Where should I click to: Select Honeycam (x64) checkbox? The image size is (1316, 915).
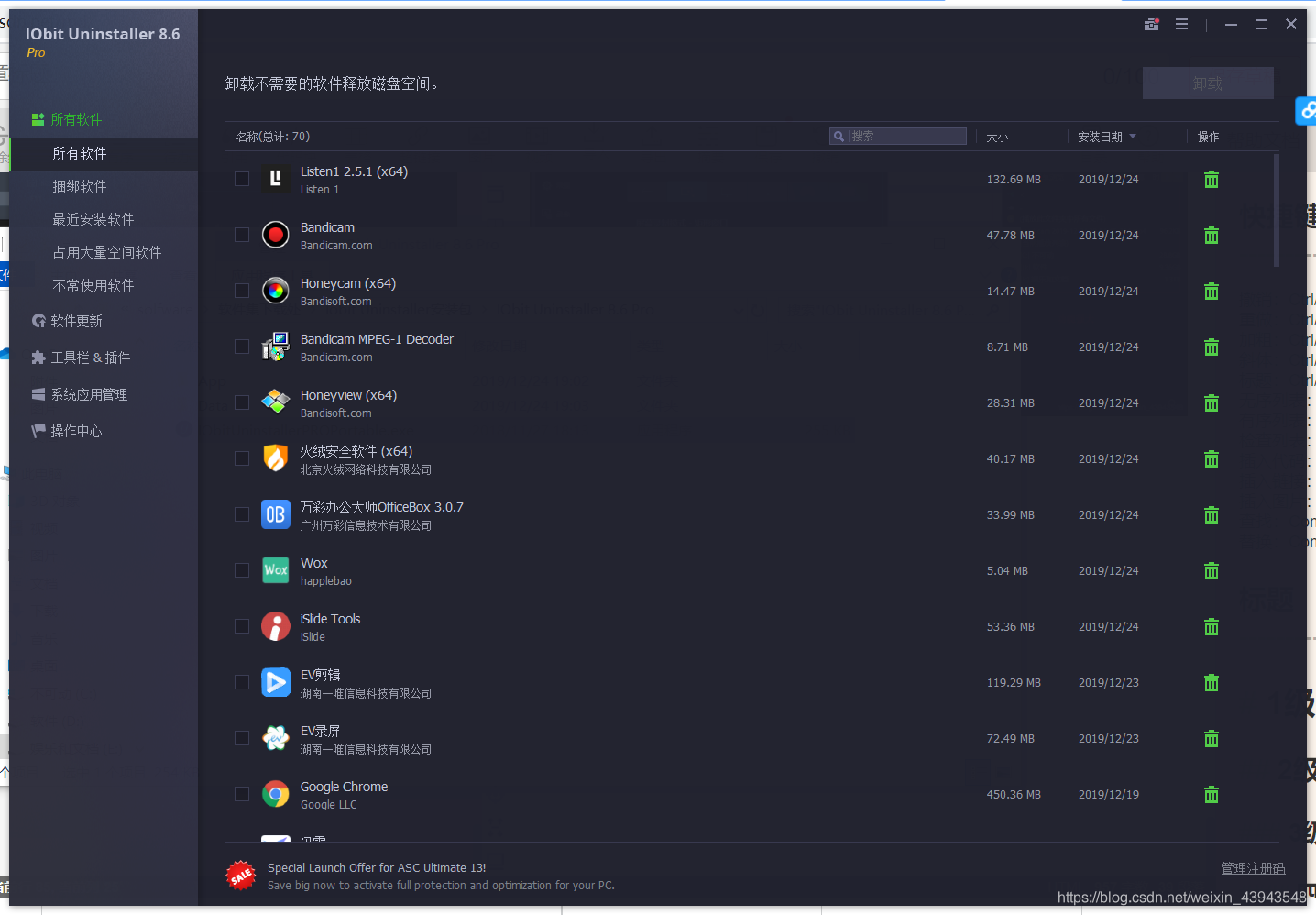click(x=242, y=291)
